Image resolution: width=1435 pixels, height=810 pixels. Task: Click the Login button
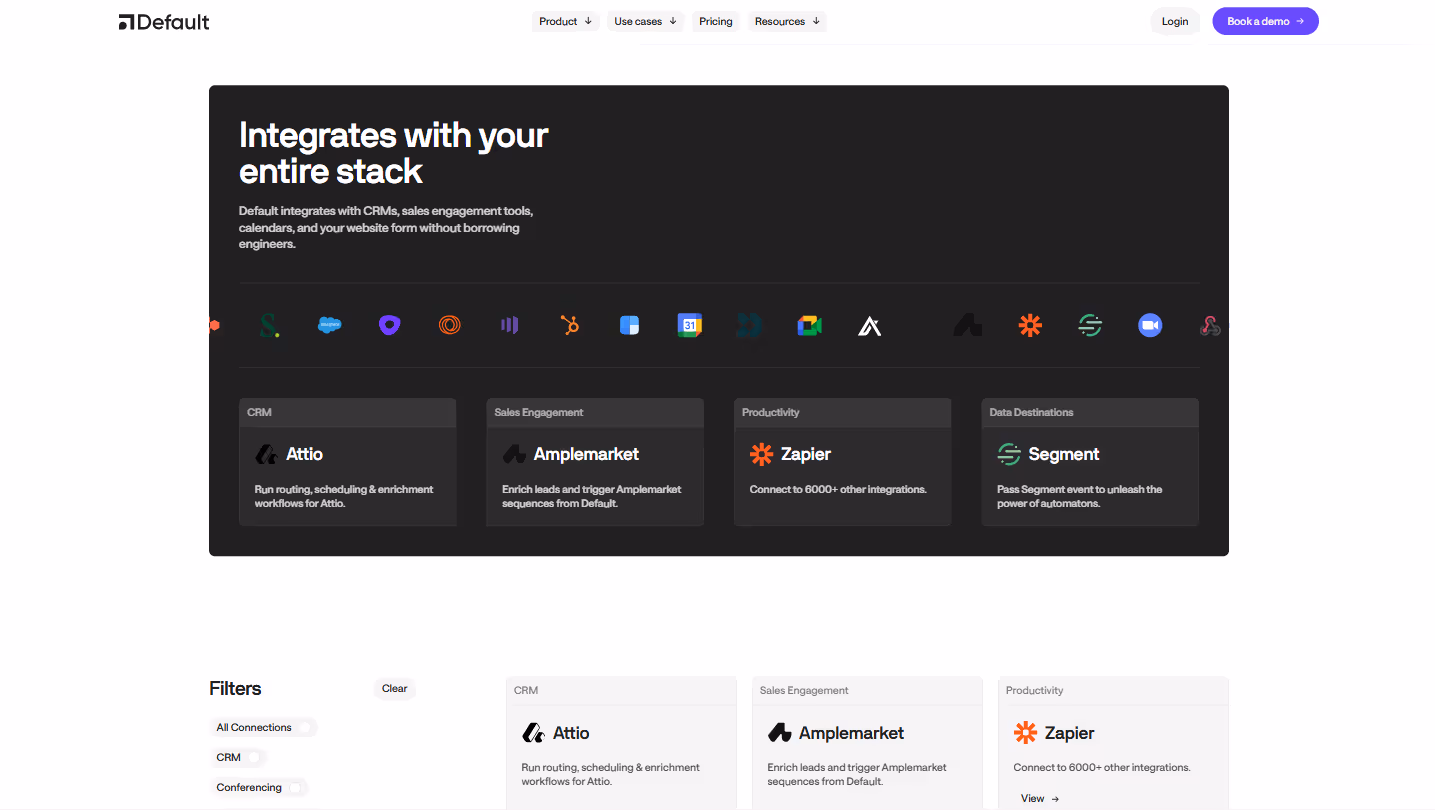pyautogui.click(x=1175, y=21)
